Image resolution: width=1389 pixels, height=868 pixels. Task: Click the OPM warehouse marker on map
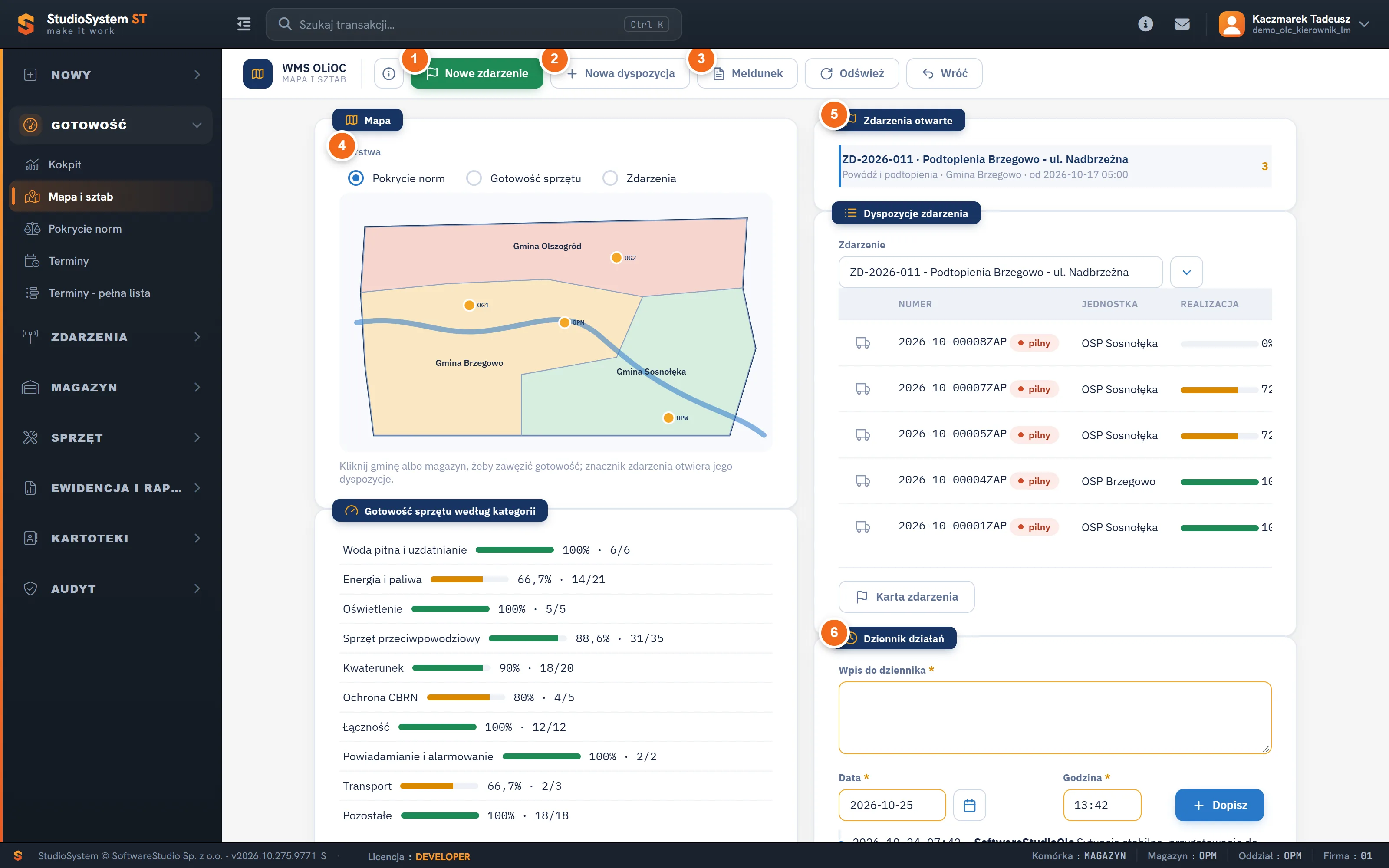[564, 322]
